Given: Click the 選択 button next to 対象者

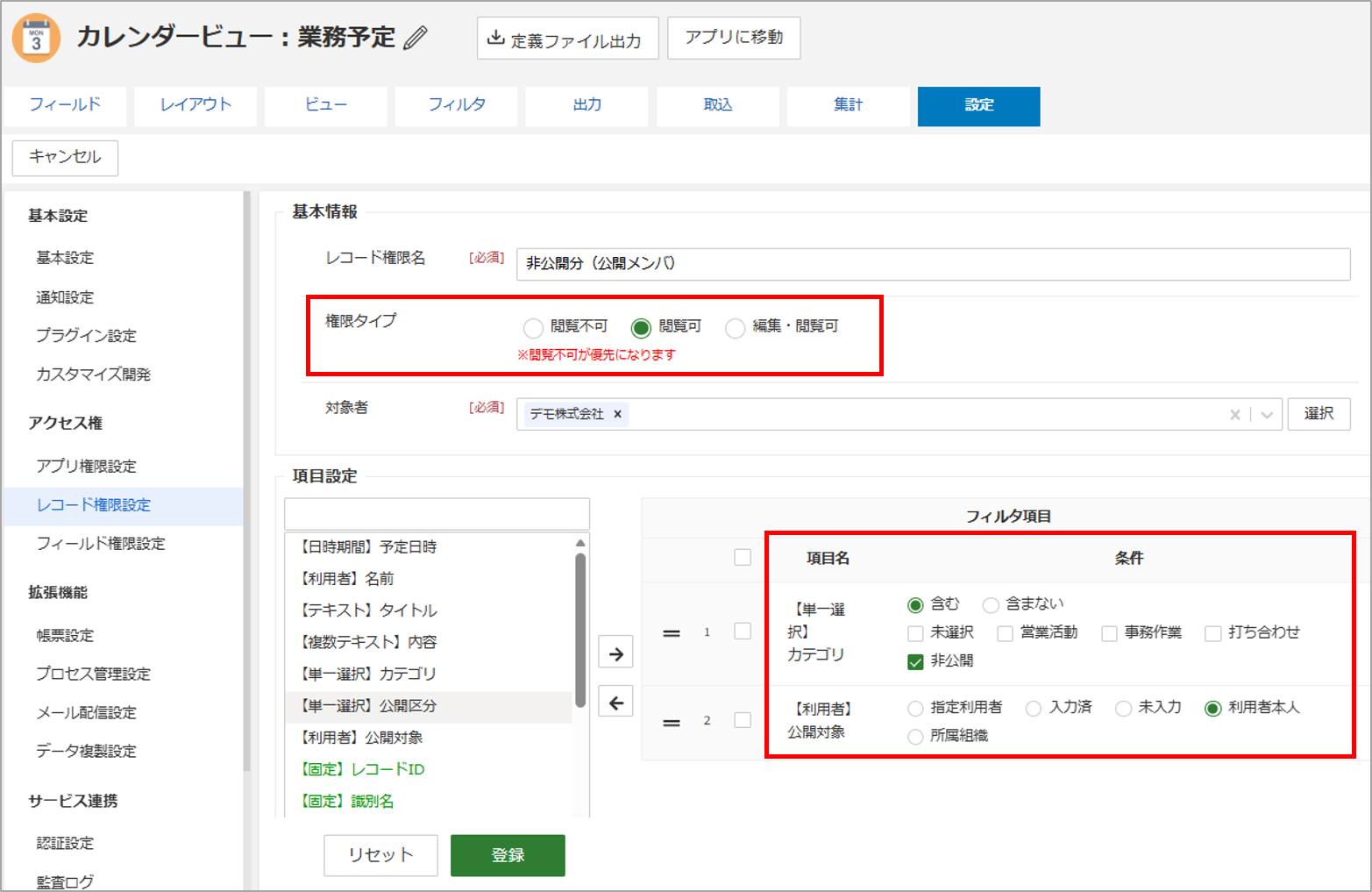Looking at the screenshot, I should tap(1319, 414).
